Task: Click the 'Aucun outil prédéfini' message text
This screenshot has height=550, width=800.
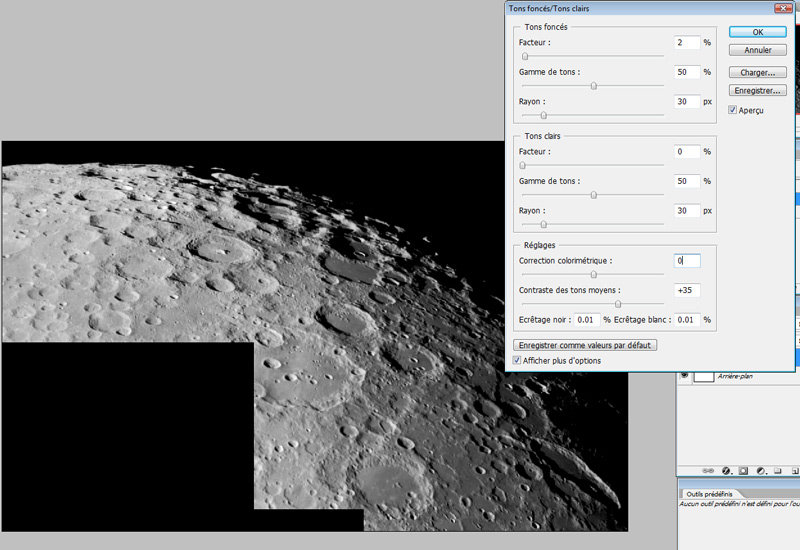Action: [739, 504]
